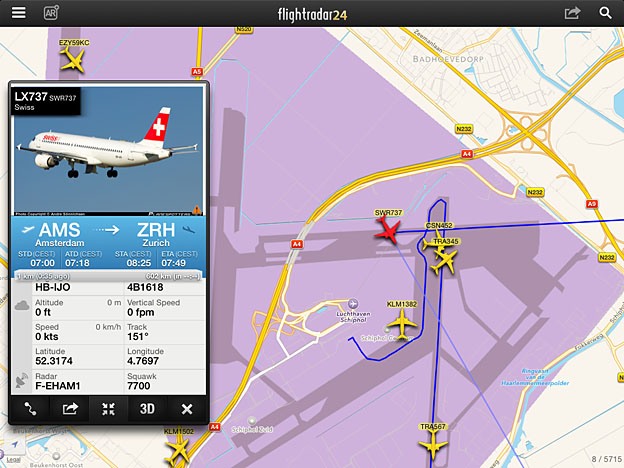Switch to 3D view
624x468 pixels.
(147, 409)
